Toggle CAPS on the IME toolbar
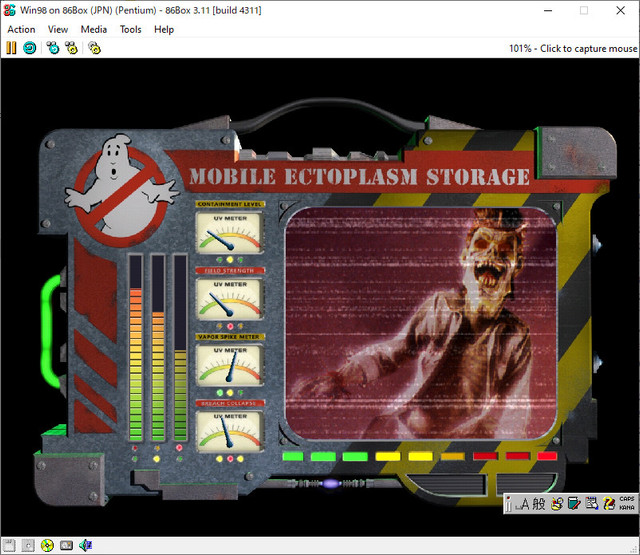This screenshot has width=640, height=555. pos(627,499)
